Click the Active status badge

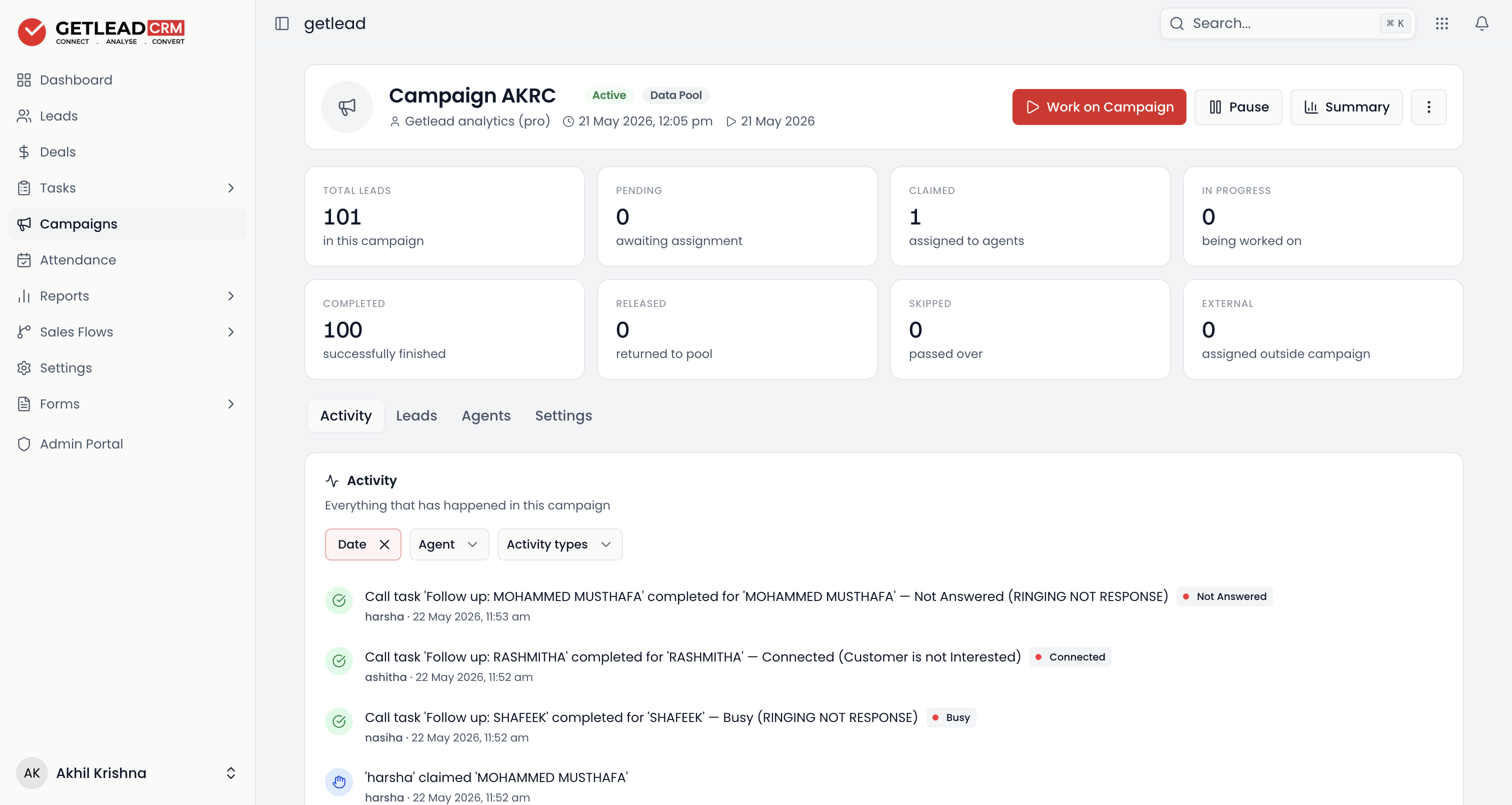[x=608, y=95]
